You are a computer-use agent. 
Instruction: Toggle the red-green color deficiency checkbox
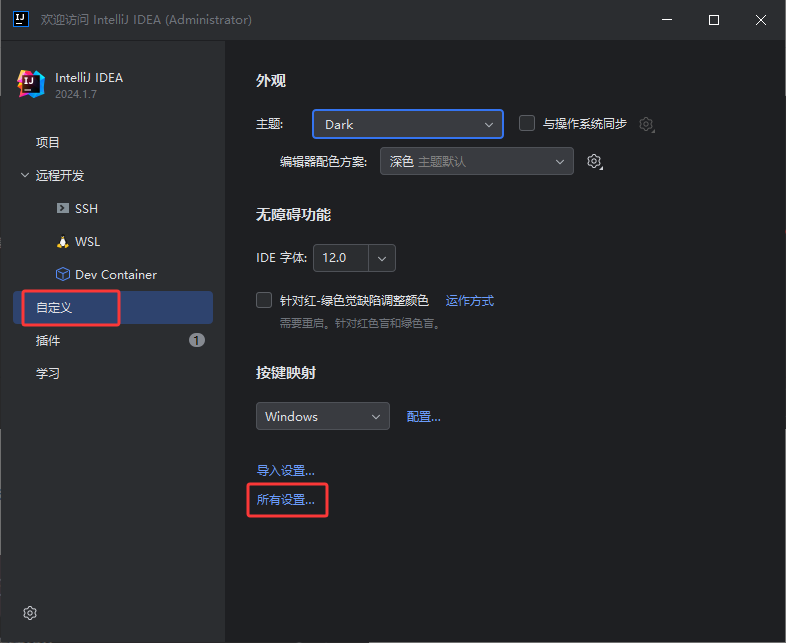[x=264, y=300]
